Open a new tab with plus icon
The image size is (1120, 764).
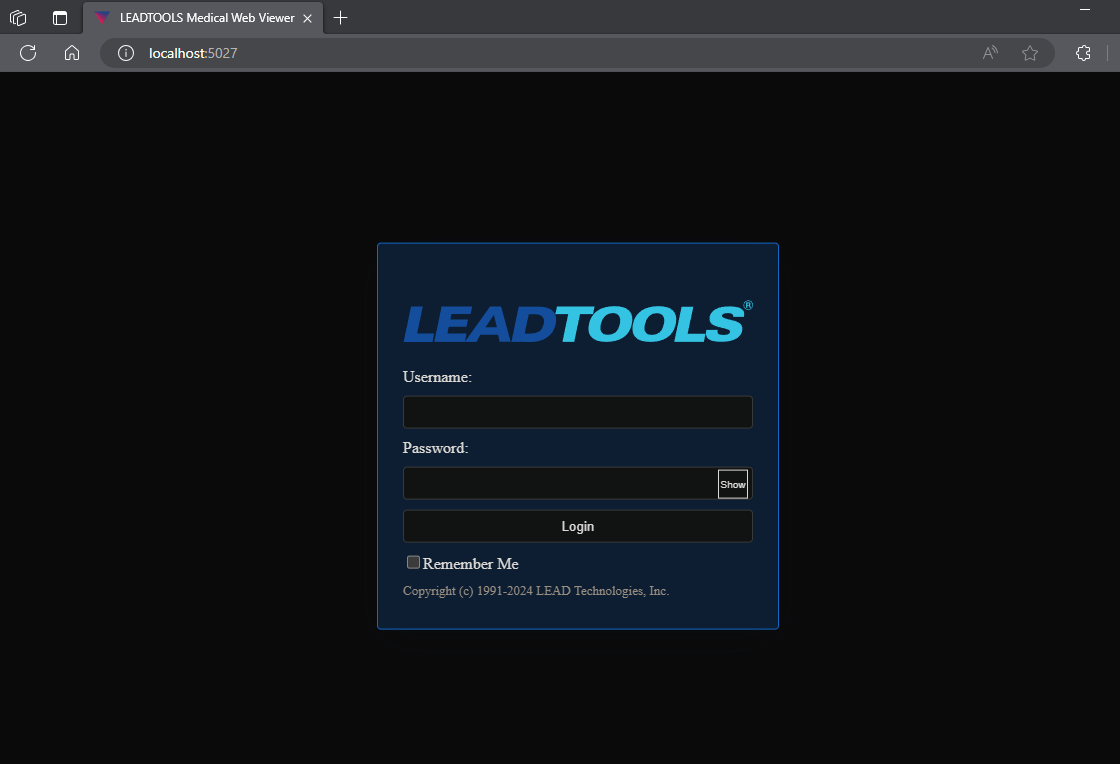click(x=341, y=18)
